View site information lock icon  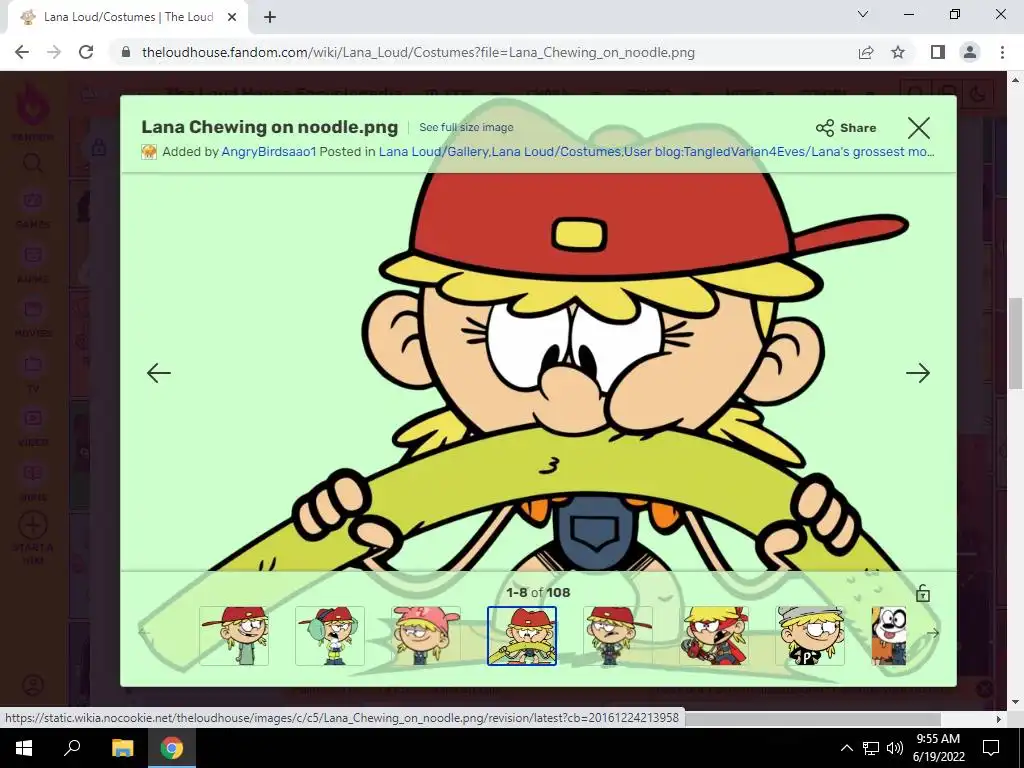point(127,52)
